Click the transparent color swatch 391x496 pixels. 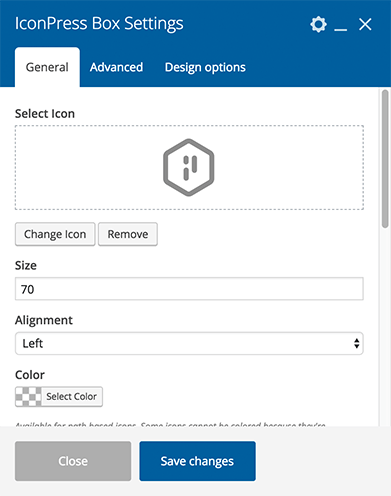pyautogui.click(x=28, y=397)
